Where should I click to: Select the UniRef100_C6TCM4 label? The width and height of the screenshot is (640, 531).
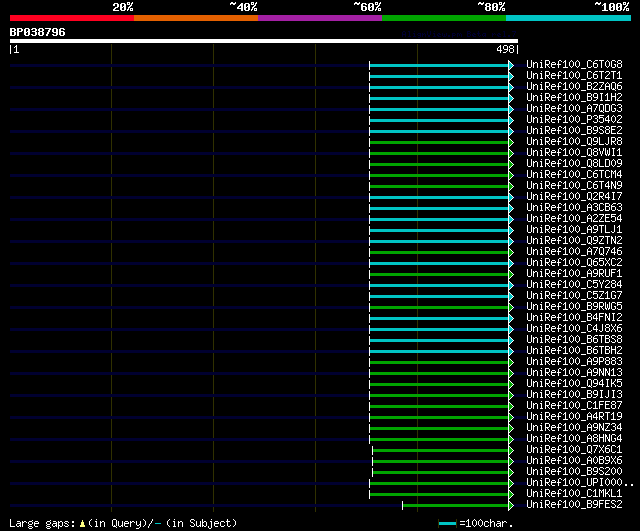tap(574, 175)
